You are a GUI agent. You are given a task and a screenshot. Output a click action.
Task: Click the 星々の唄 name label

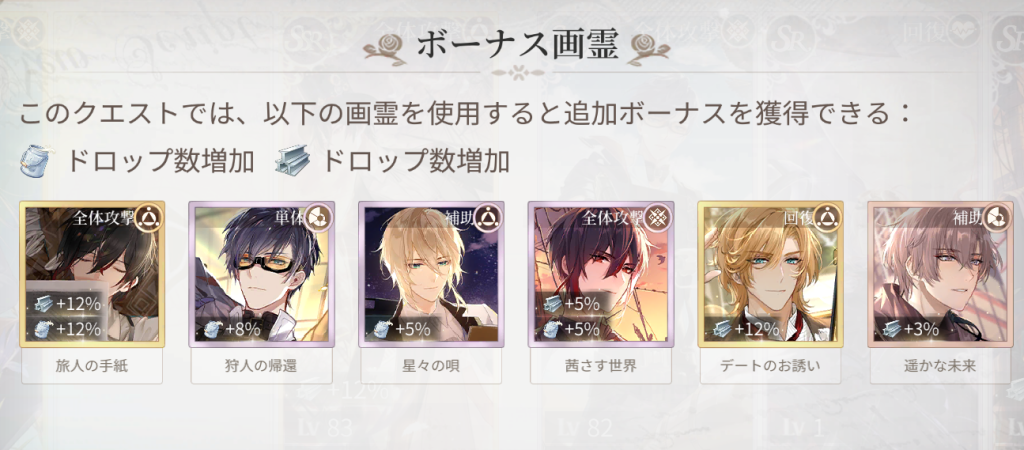(x=431, y=366)
